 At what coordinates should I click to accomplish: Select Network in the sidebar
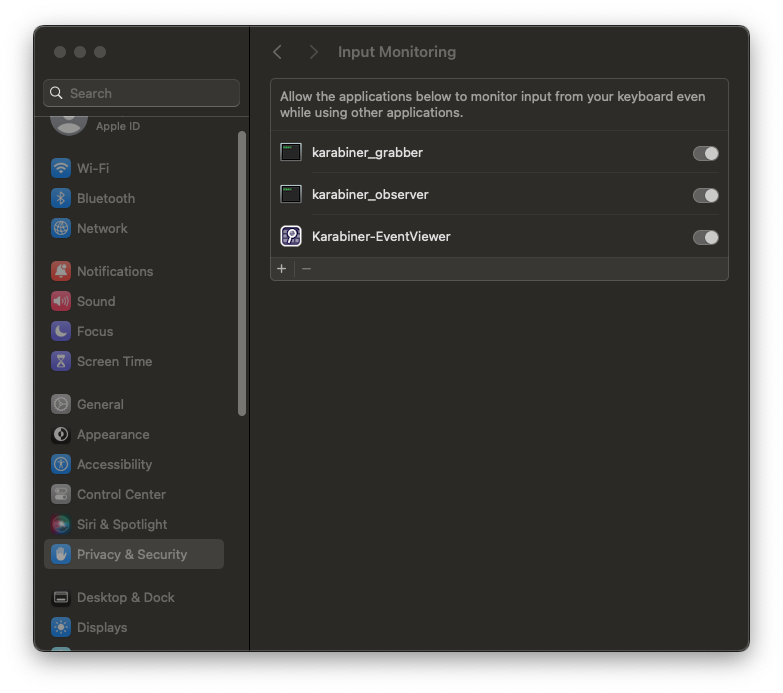point(102,228)
